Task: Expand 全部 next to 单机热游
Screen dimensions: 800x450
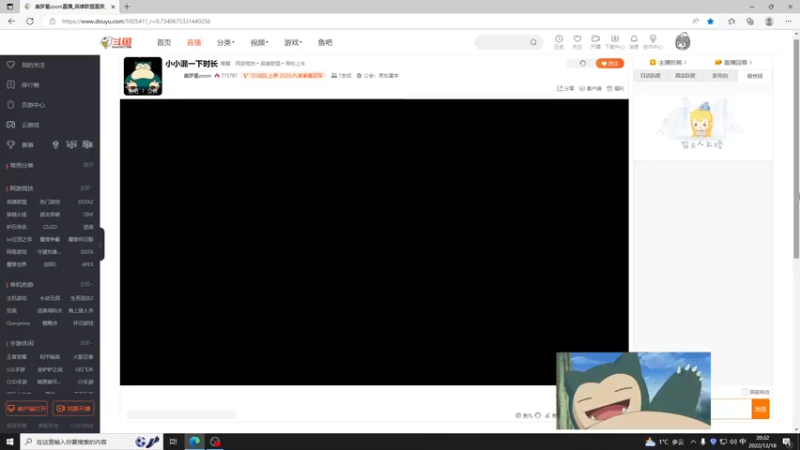Action: point(87,284)
